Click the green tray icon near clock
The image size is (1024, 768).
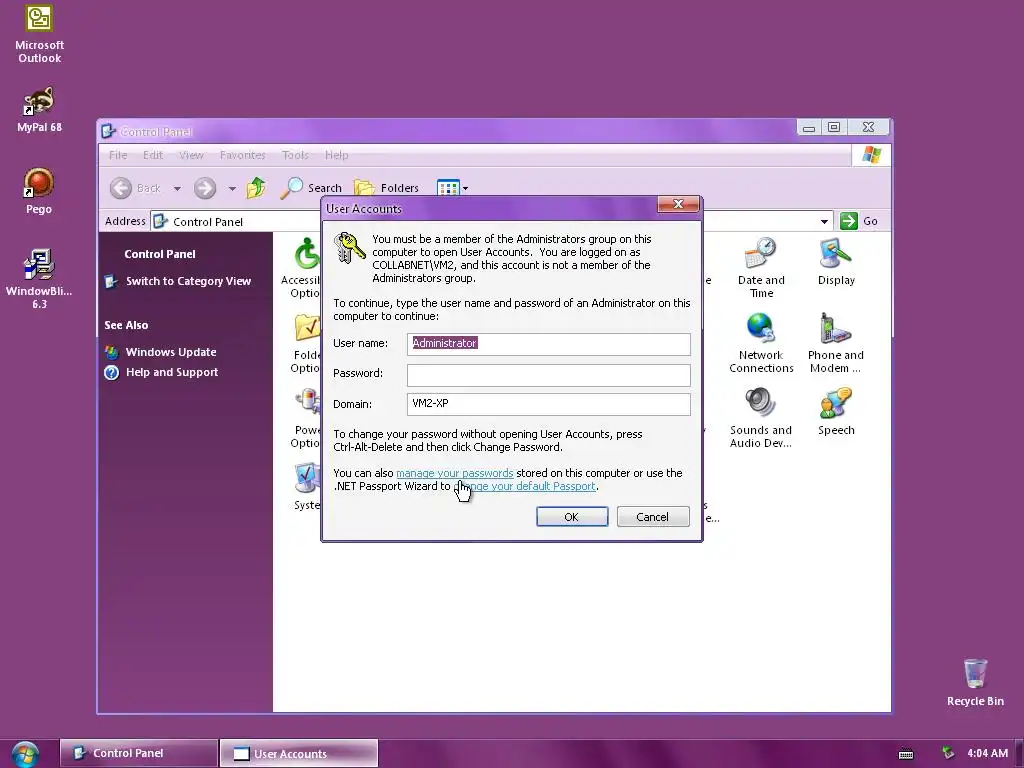948,754
